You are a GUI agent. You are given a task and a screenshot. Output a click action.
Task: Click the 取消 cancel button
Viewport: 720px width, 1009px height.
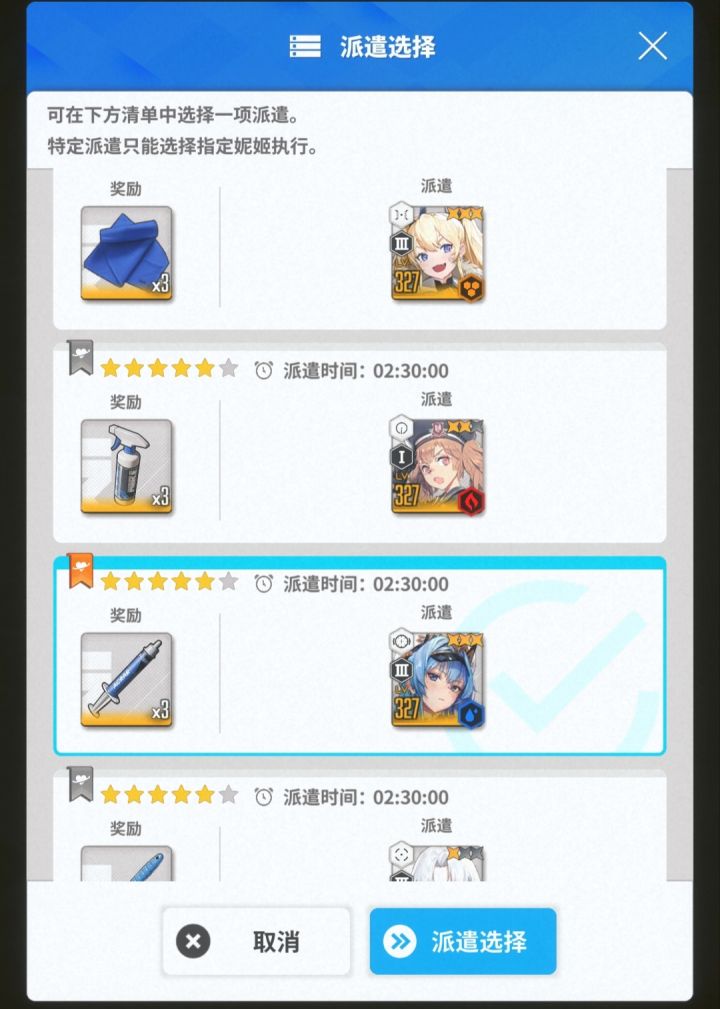coord(256,941)
